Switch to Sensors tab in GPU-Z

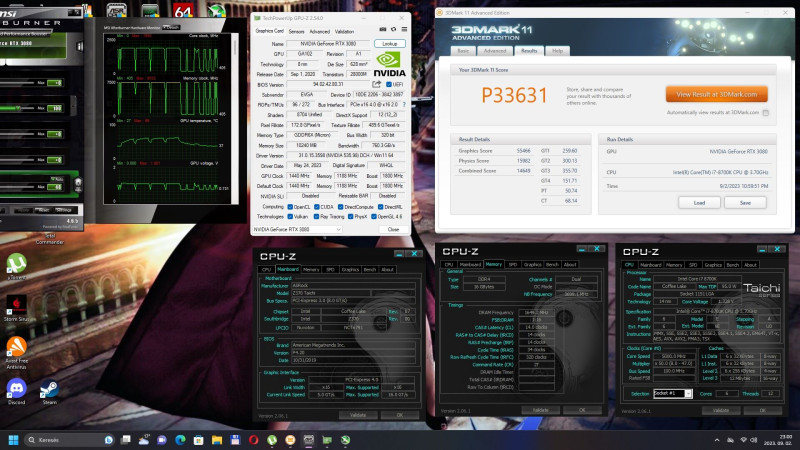(x=296, y=32)
